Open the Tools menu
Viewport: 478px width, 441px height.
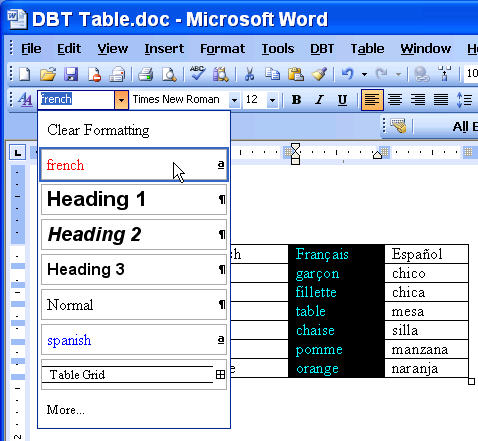278,49
